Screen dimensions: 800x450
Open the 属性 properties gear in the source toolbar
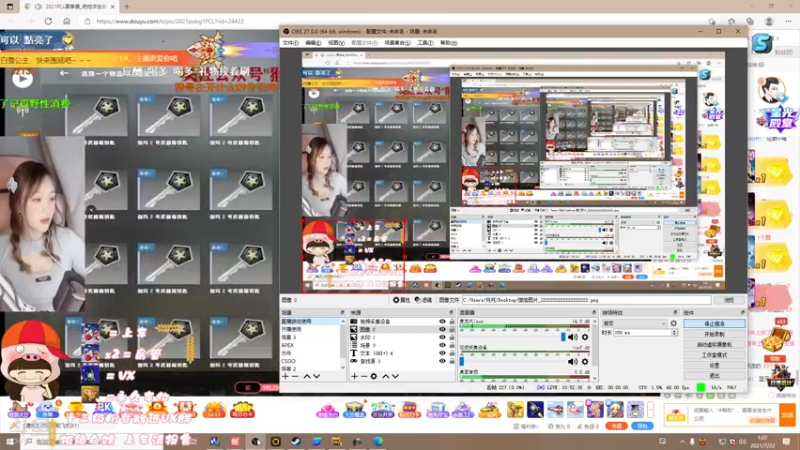401,300
